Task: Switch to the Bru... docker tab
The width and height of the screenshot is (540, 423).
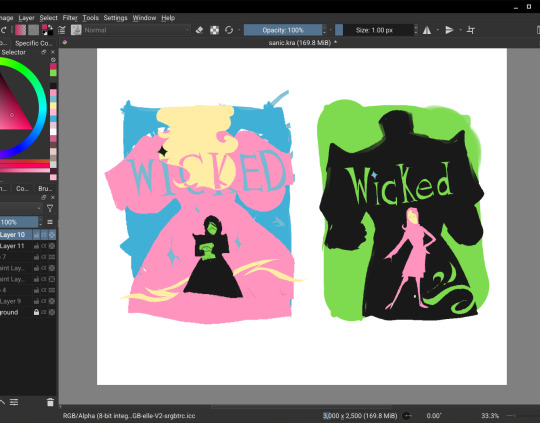Action: tap(45, 188)
